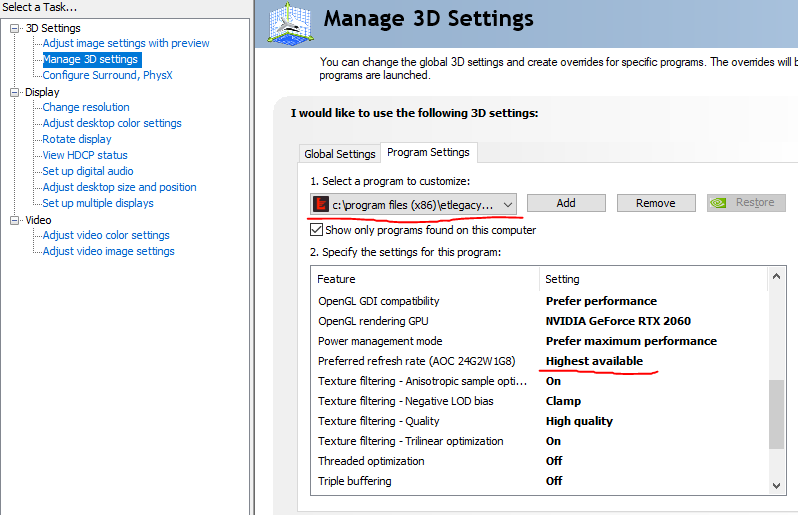Select Texture filtering - Anisotropic sample optimization row
Screen dimensions: 798x515
click(539, 381)
